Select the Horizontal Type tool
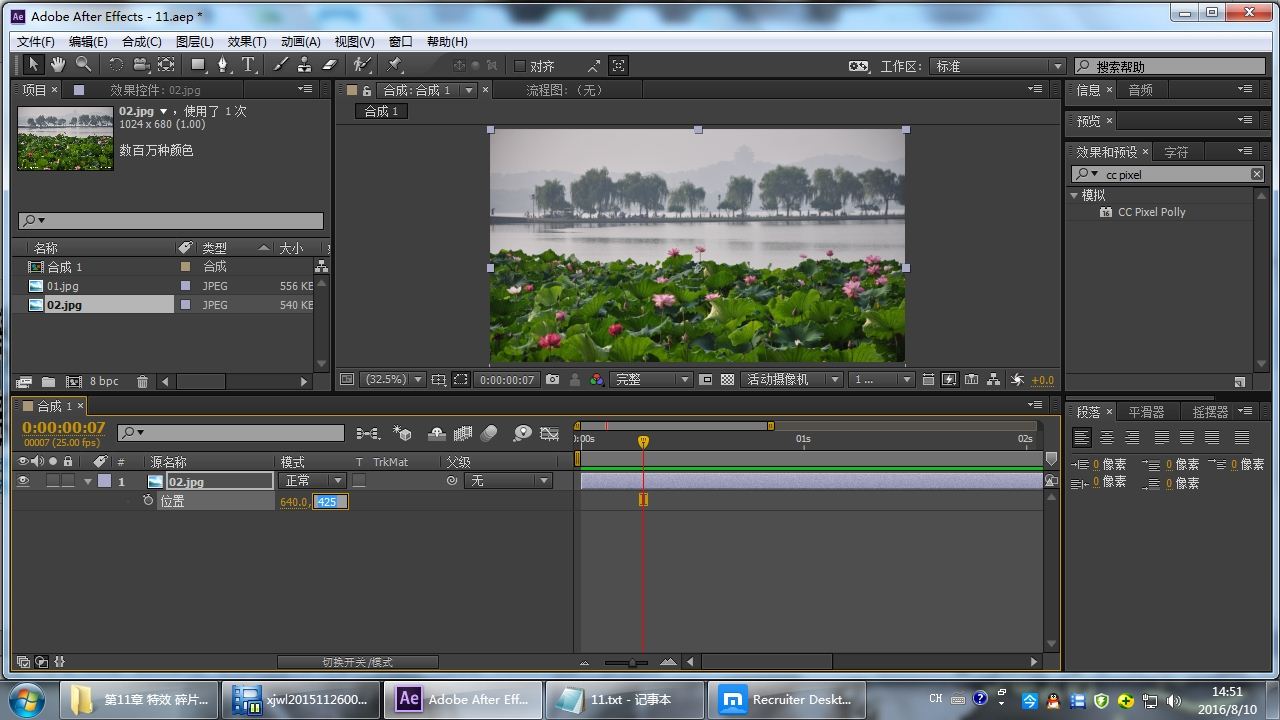1280x720 pixels. coord(248,65)
